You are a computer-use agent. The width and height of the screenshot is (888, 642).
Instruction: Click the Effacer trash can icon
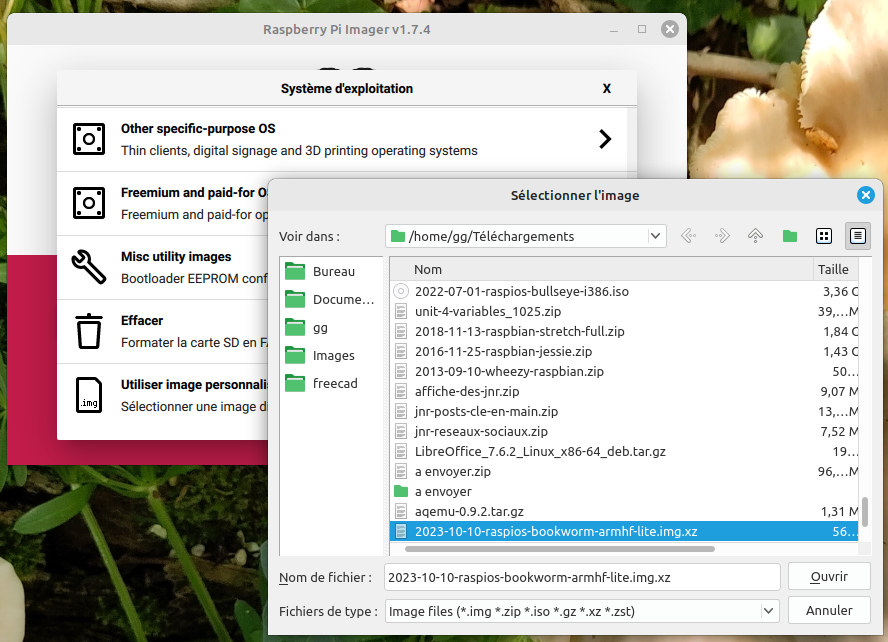[89, 331]
